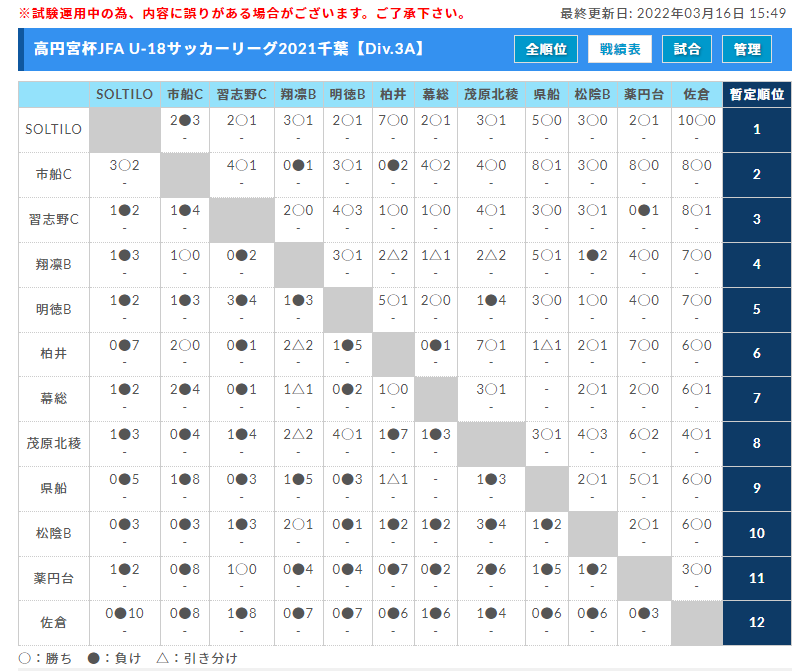The height and width of the screenshot is (671, 806).
Task: Click 明徳B vs 柏井 score 5○1
Action: (393, 300)
